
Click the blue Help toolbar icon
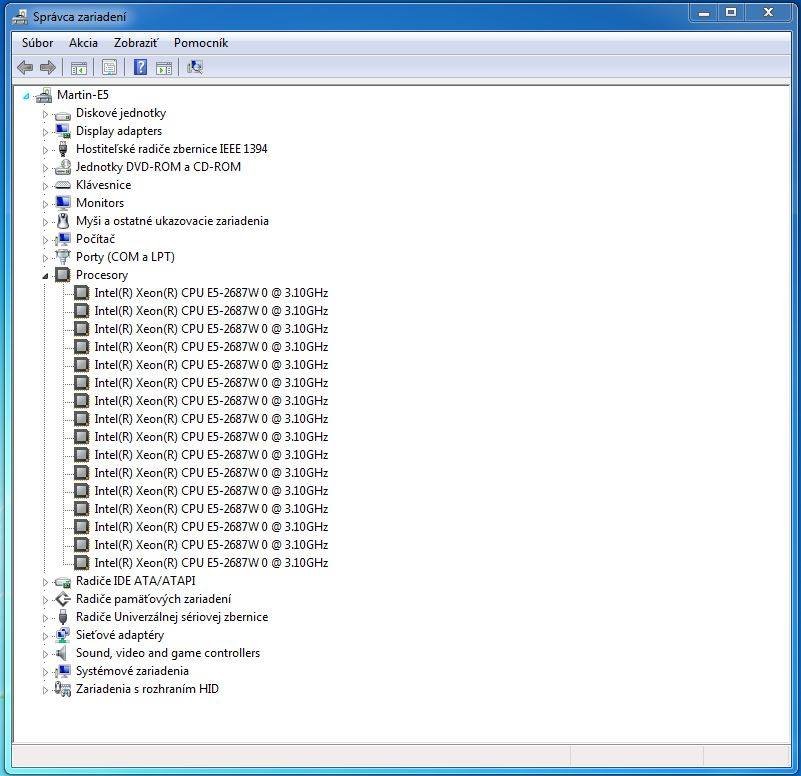140,67
